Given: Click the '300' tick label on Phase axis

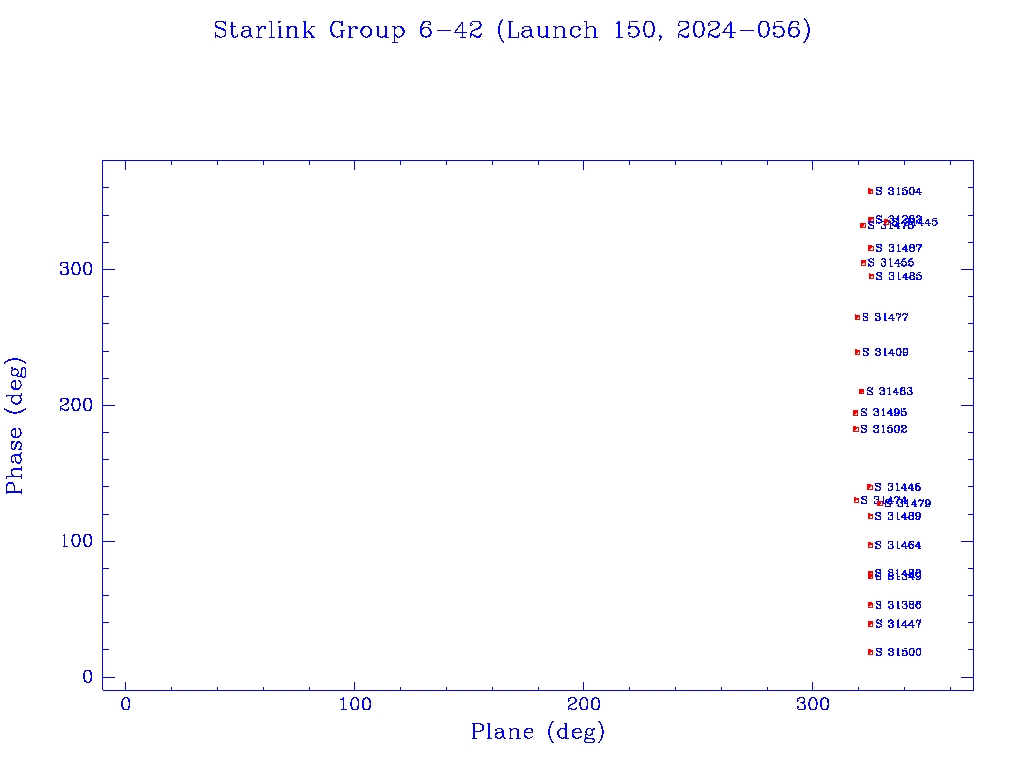Looking at the screenshot, I should (x=76, y=269).
